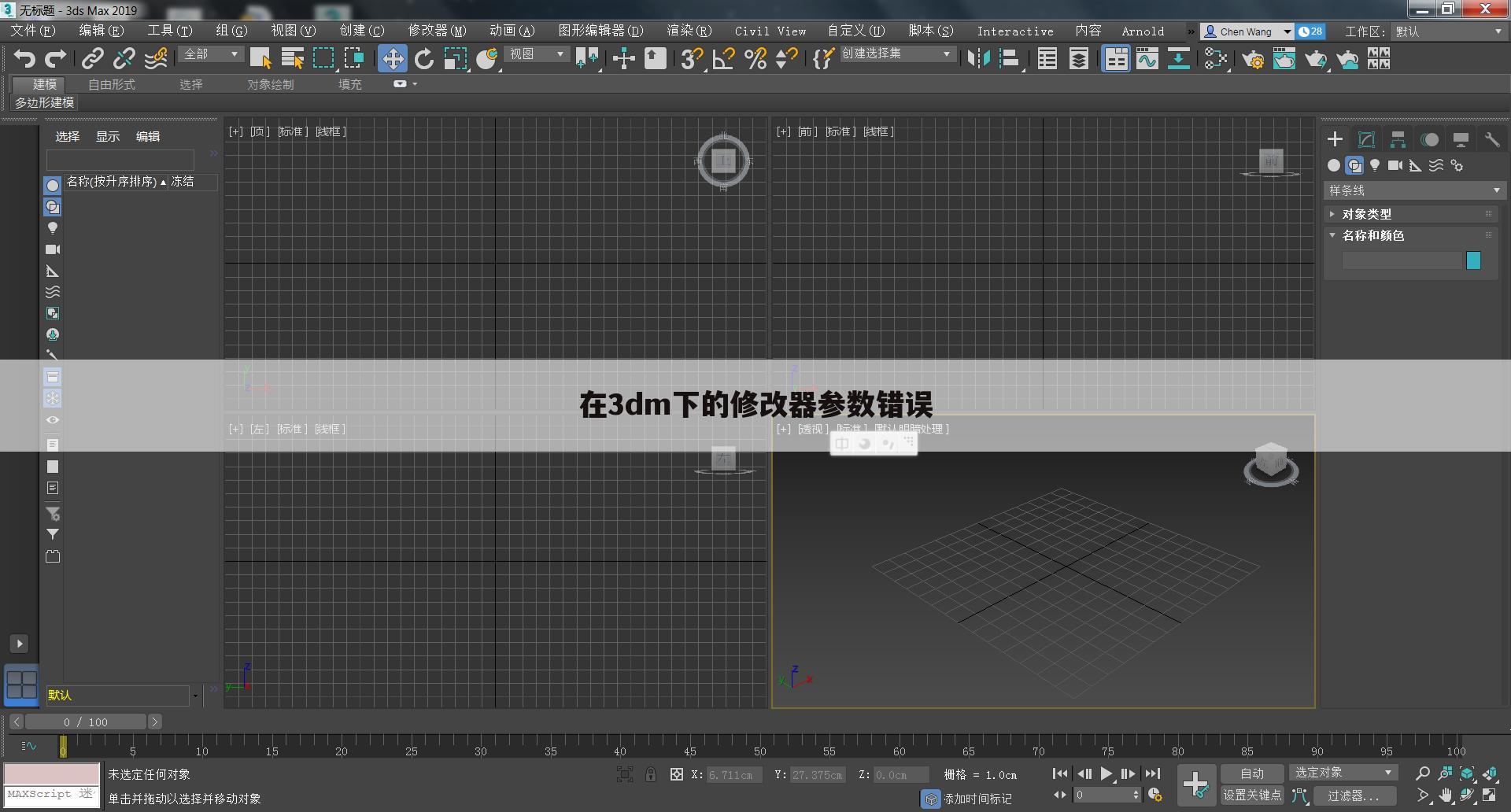Select the Cameras category in Create panel

click(1395, 165)
